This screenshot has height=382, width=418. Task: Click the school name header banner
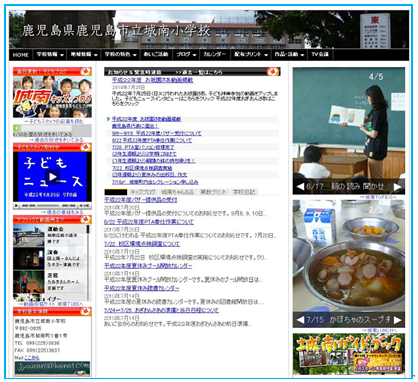[209, 30]
